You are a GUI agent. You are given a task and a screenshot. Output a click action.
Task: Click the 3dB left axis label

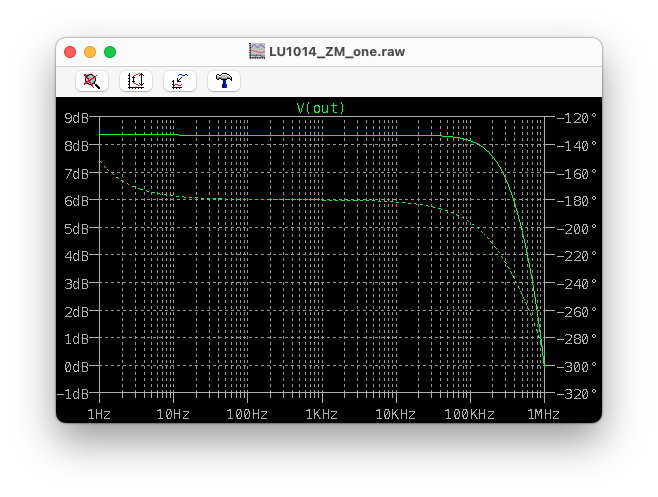pos(76,284)
